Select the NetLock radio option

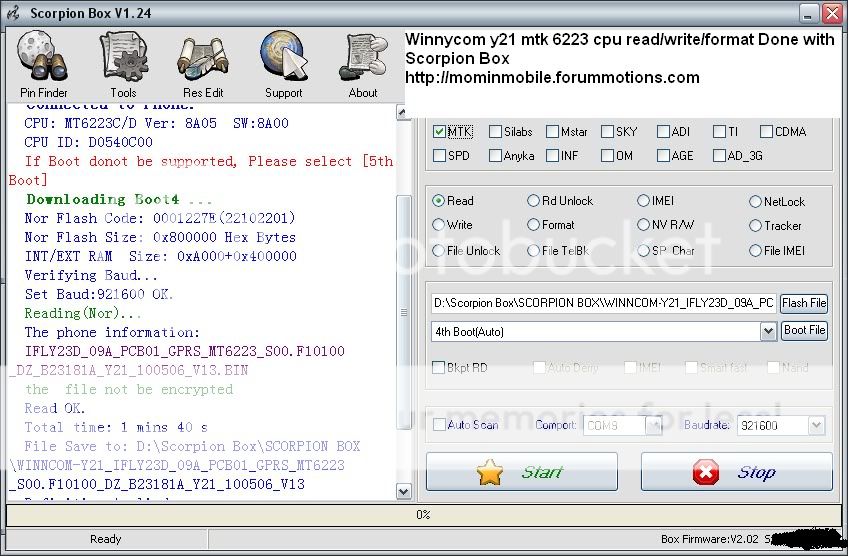click(755, 202)
